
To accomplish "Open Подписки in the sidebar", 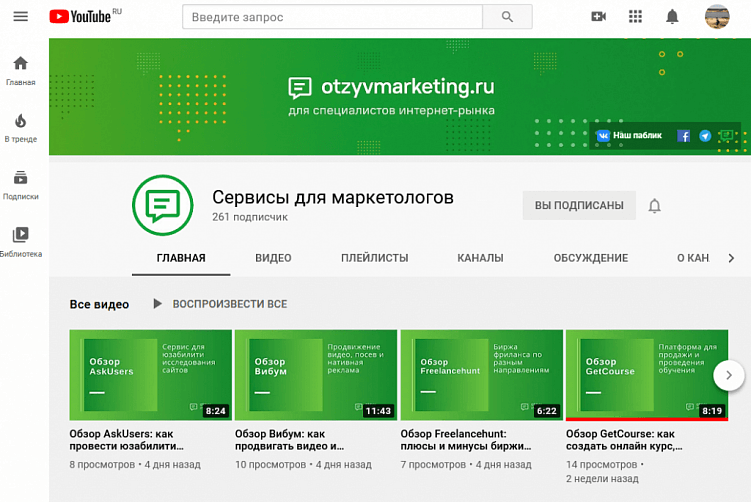I will click(21, 185).
